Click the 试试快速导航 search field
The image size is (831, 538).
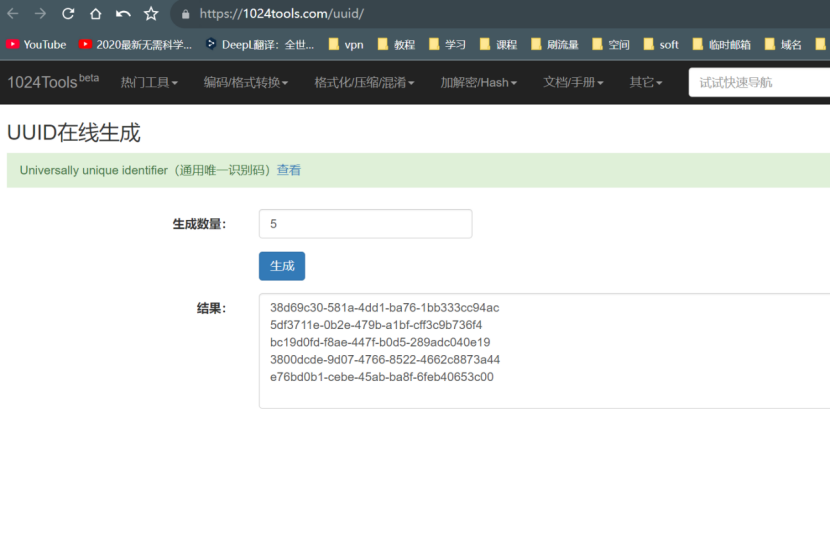pyautogui.click(x=759, y=82)
